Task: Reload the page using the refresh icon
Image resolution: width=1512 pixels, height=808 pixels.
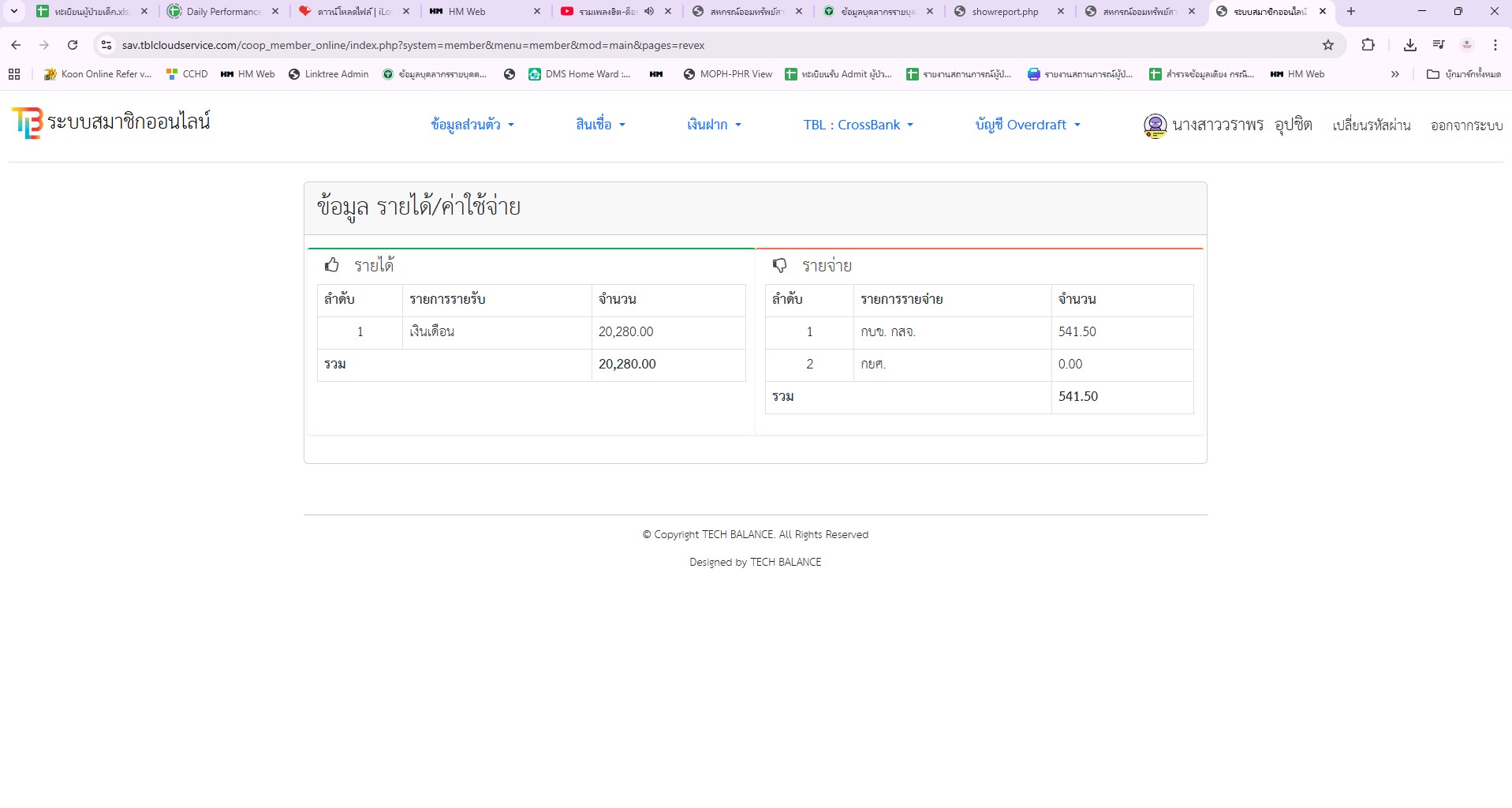Action: [x=73, y=45]
